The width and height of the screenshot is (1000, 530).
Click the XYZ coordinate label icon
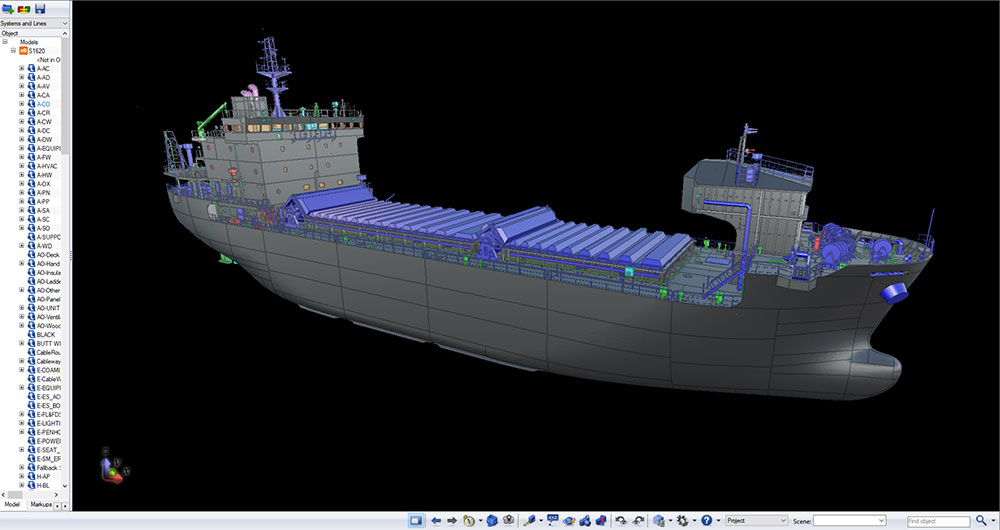coord(552,519)
